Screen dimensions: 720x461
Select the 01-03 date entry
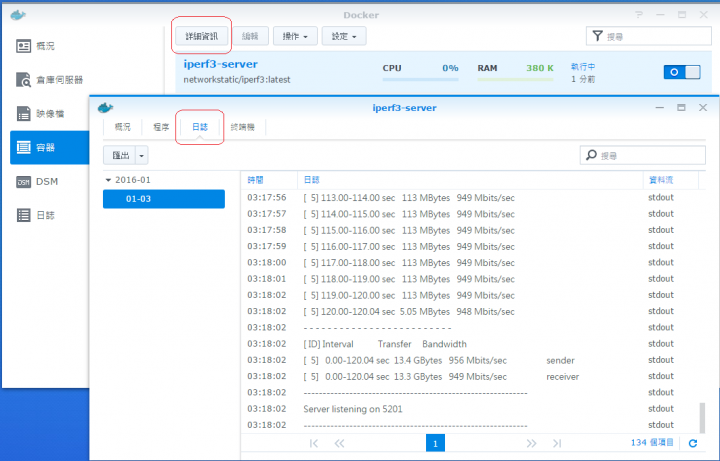pos(164,199)
